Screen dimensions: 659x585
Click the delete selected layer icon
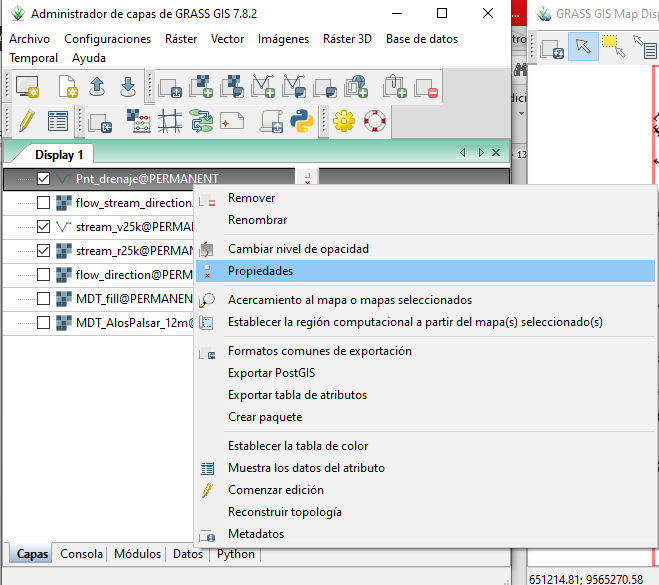tap(427, 87)
